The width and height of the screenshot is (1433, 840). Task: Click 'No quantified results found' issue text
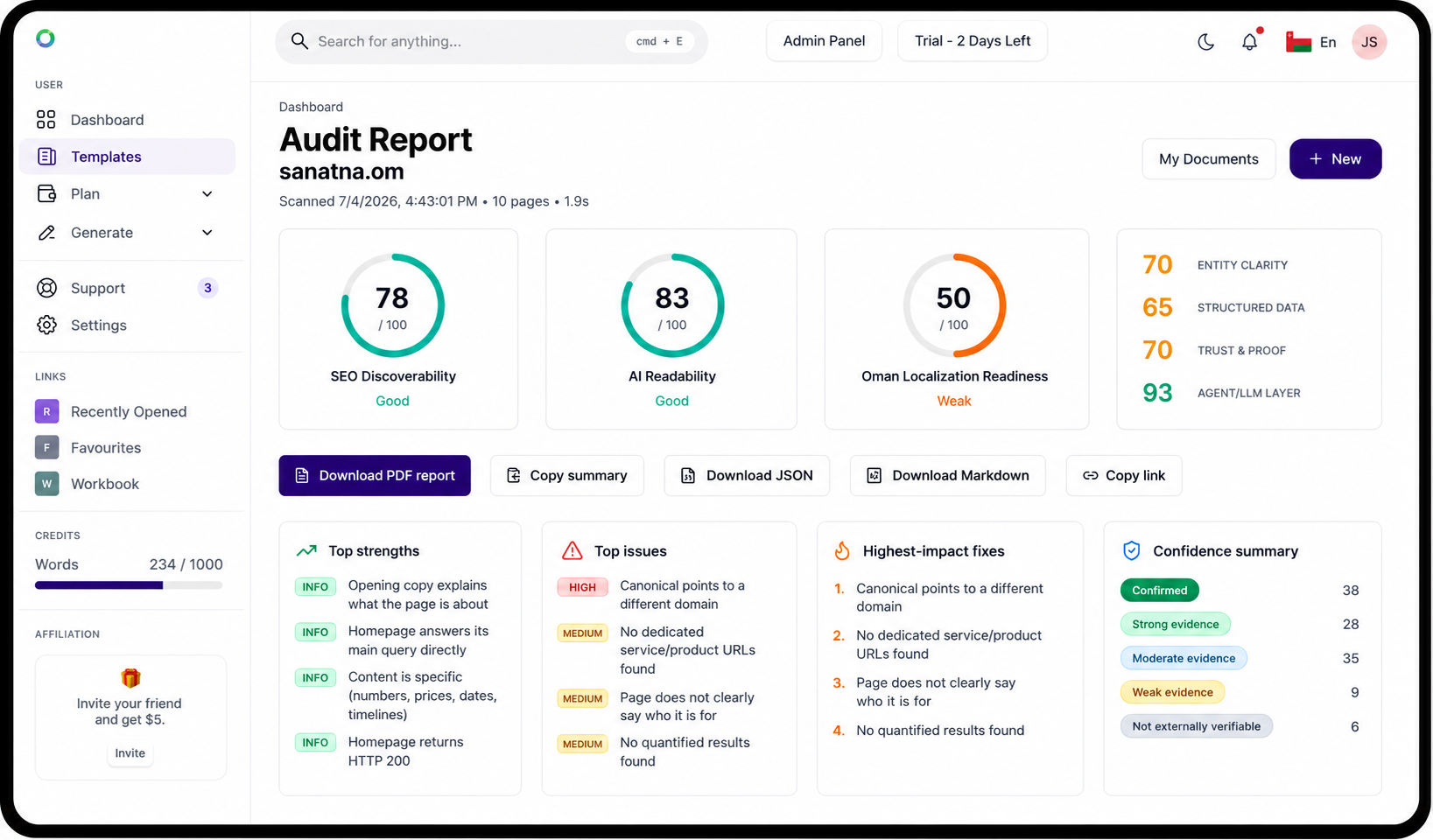click(685, 752)
